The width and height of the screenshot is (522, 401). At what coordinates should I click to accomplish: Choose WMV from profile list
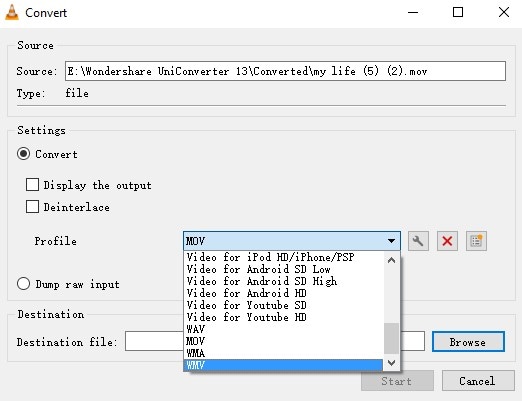pos(283,365)
